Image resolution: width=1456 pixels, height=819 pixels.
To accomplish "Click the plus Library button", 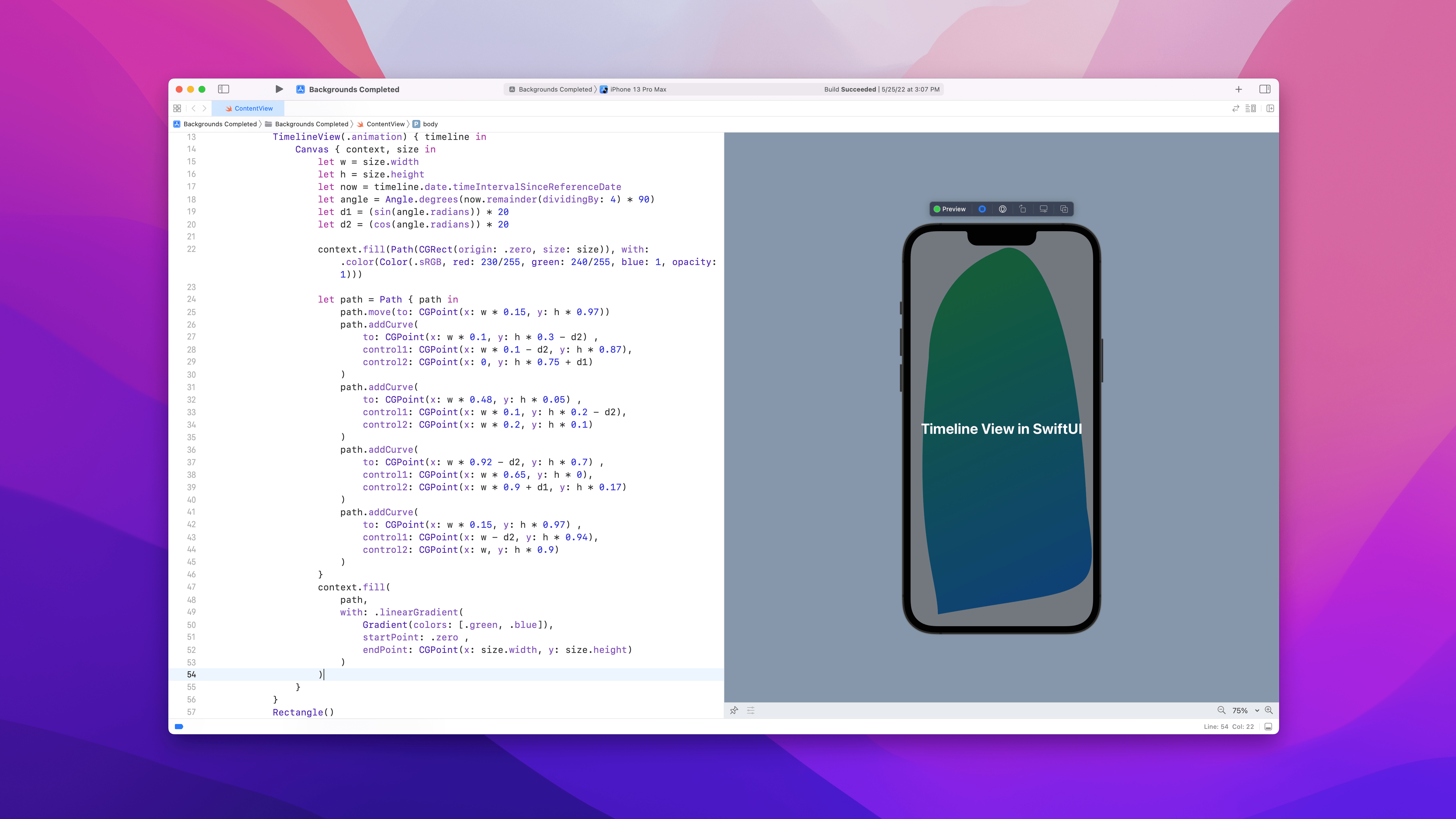I will click(1238, 89).
